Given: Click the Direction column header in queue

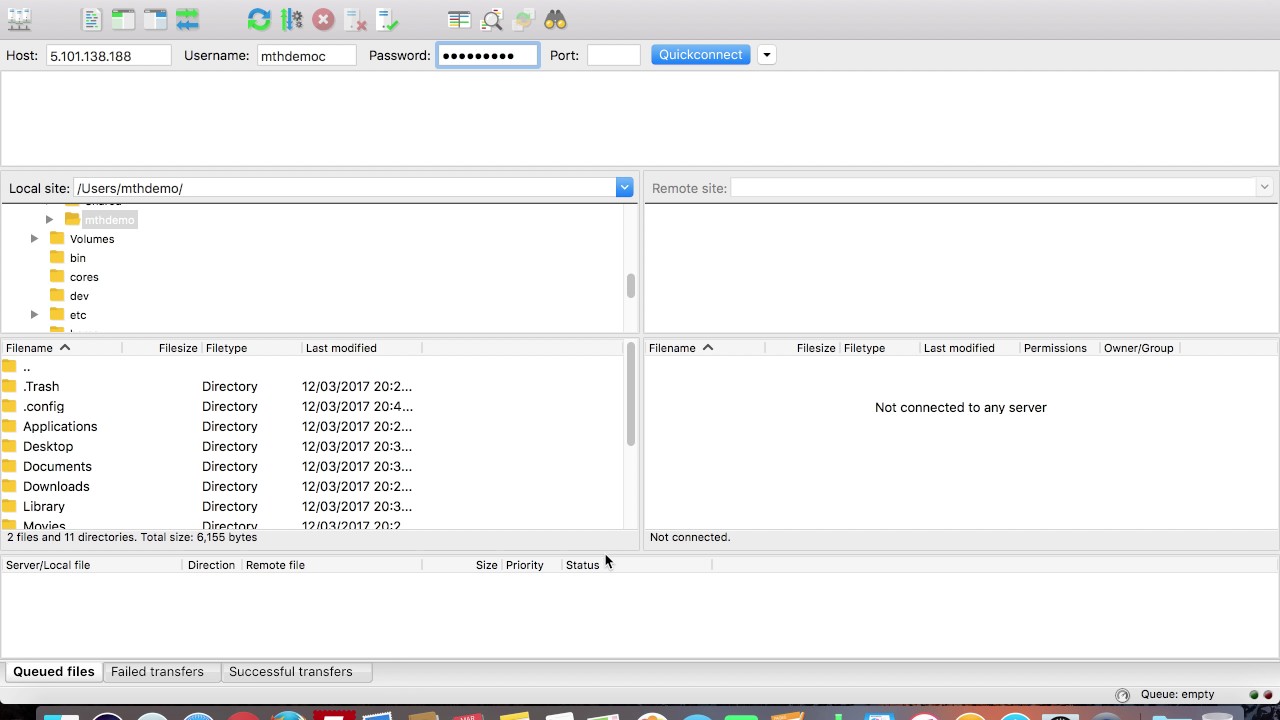Looking at the screenshot, I should point(211,565).
